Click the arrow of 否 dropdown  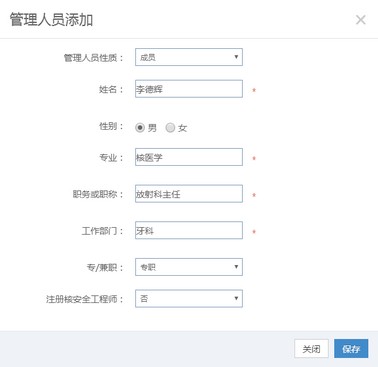click(x=236, y=298)
